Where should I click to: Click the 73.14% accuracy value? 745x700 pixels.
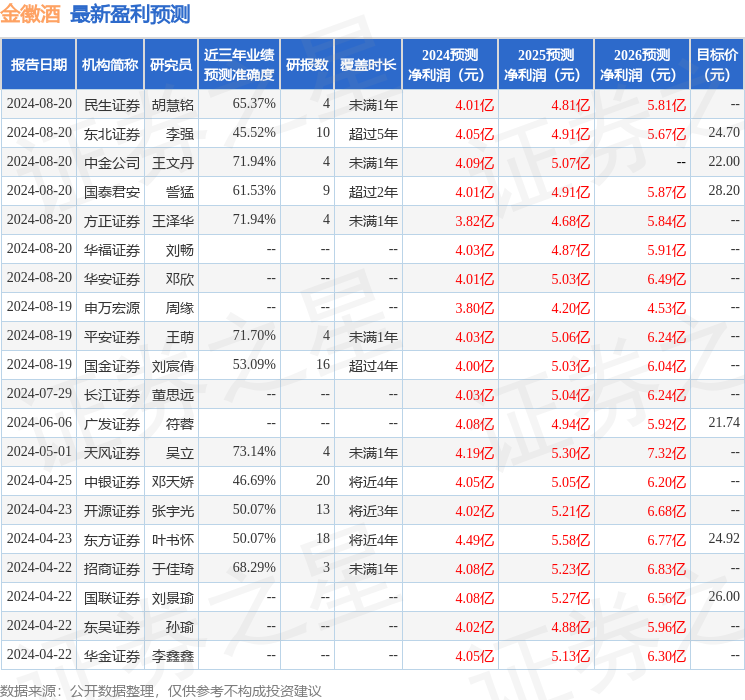pyautogui.click(x=254, y=451)
